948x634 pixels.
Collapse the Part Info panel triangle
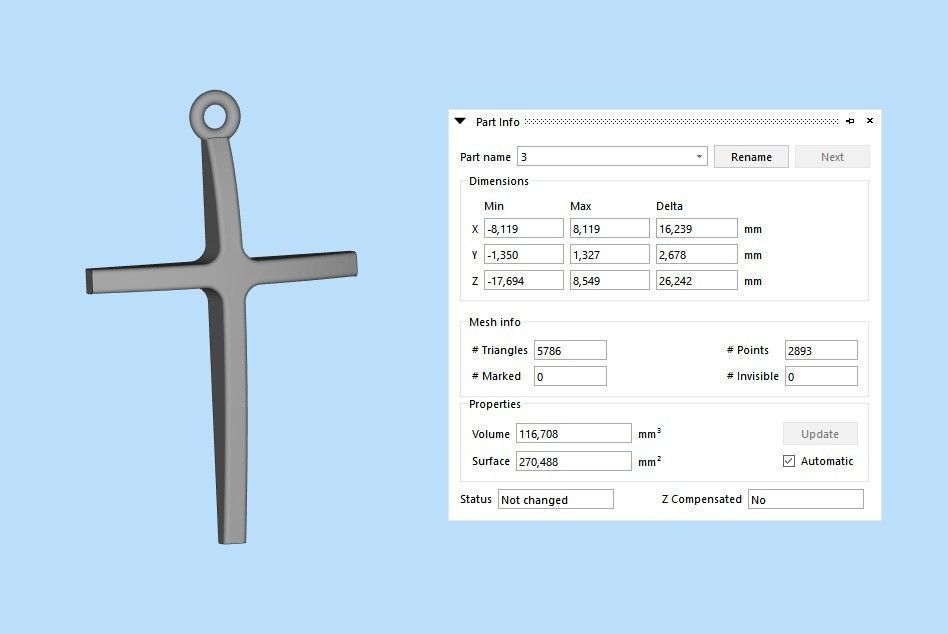(460, 121)
